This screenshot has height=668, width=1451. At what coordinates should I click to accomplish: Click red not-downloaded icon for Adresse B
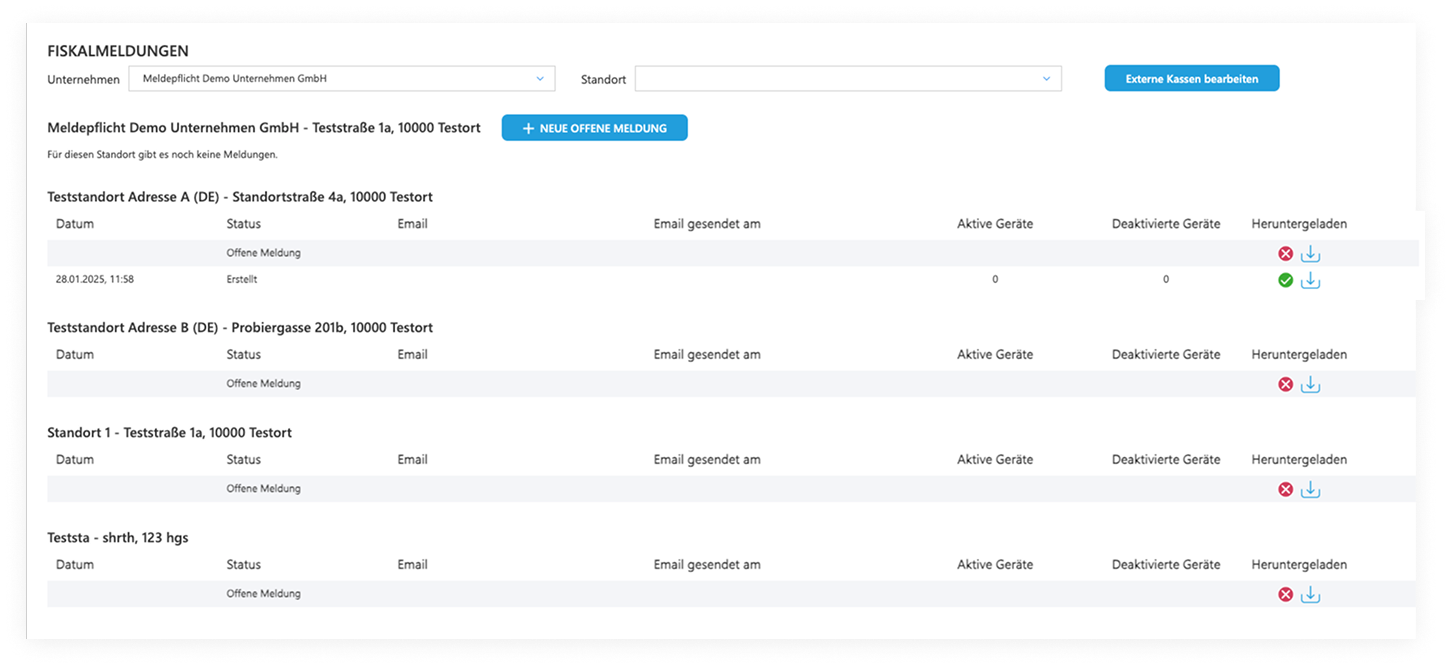coord(1286,385)
